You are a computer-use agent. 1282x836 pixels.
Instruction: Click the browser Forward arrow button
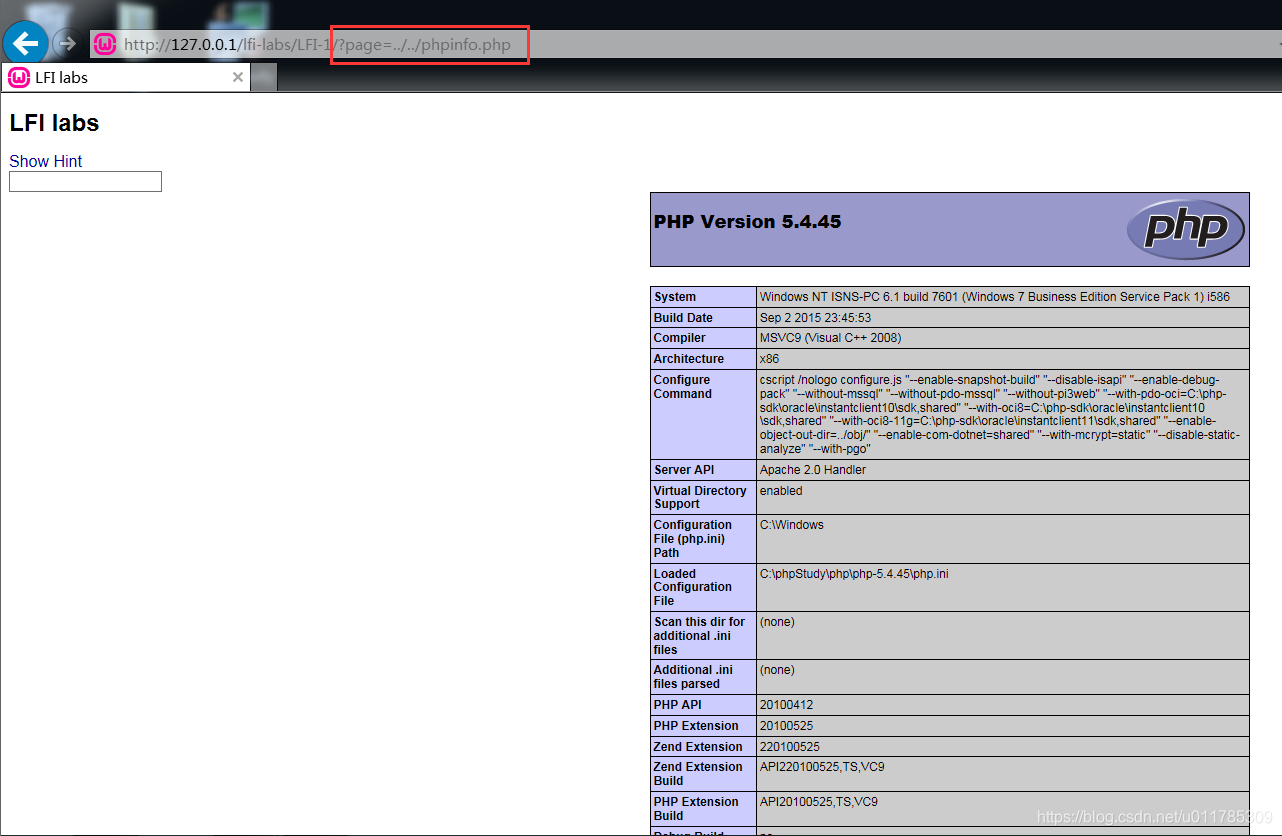pyautogui.click(x=66, y=42)
